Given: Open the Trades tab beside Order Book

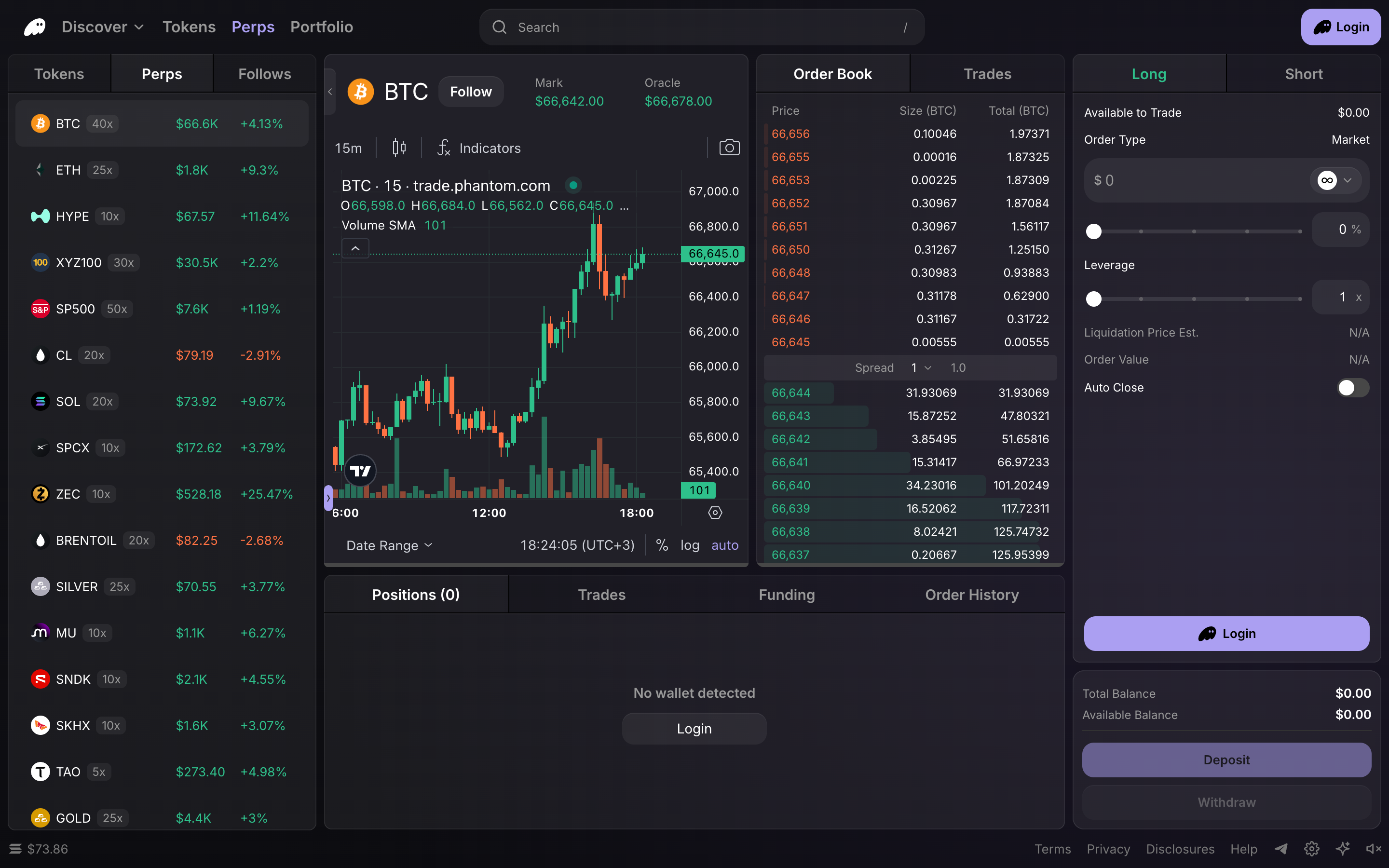Looking at the screenshot, I should click(x=987, y=73).
